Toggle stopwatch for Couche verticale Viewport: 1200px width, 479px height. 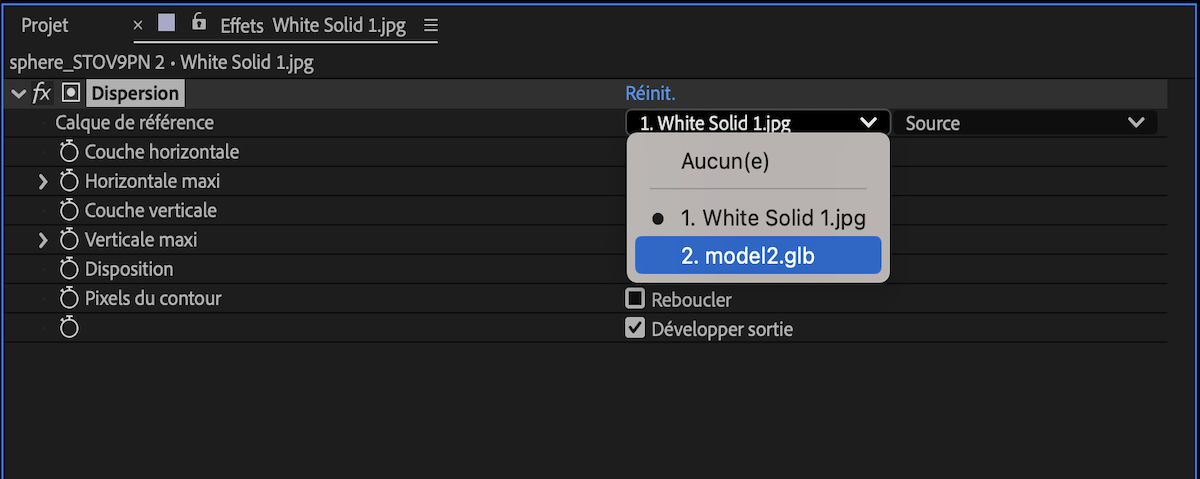[69, 211]
